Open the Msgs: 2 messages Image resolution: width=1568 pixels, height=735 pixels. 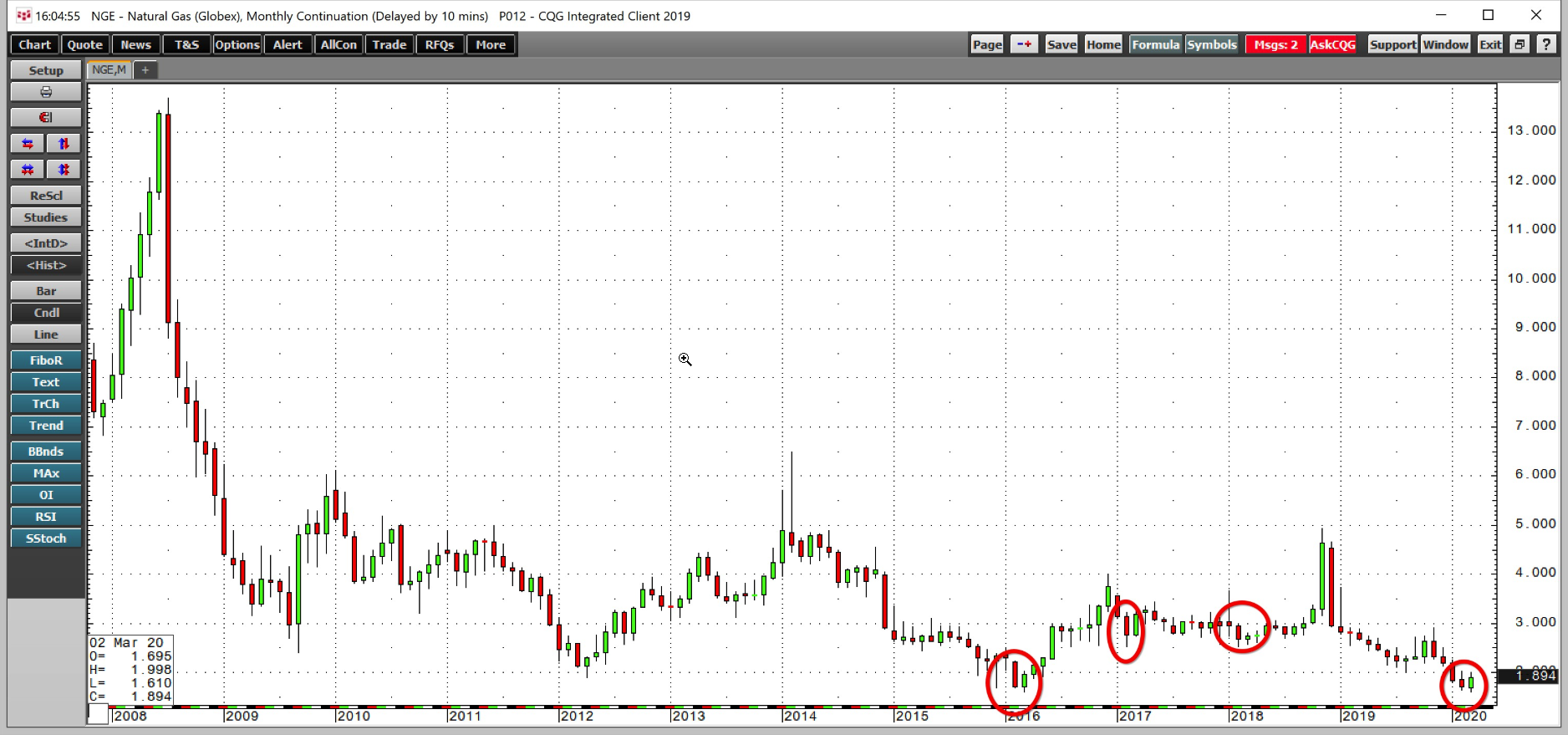point(1275,44)
